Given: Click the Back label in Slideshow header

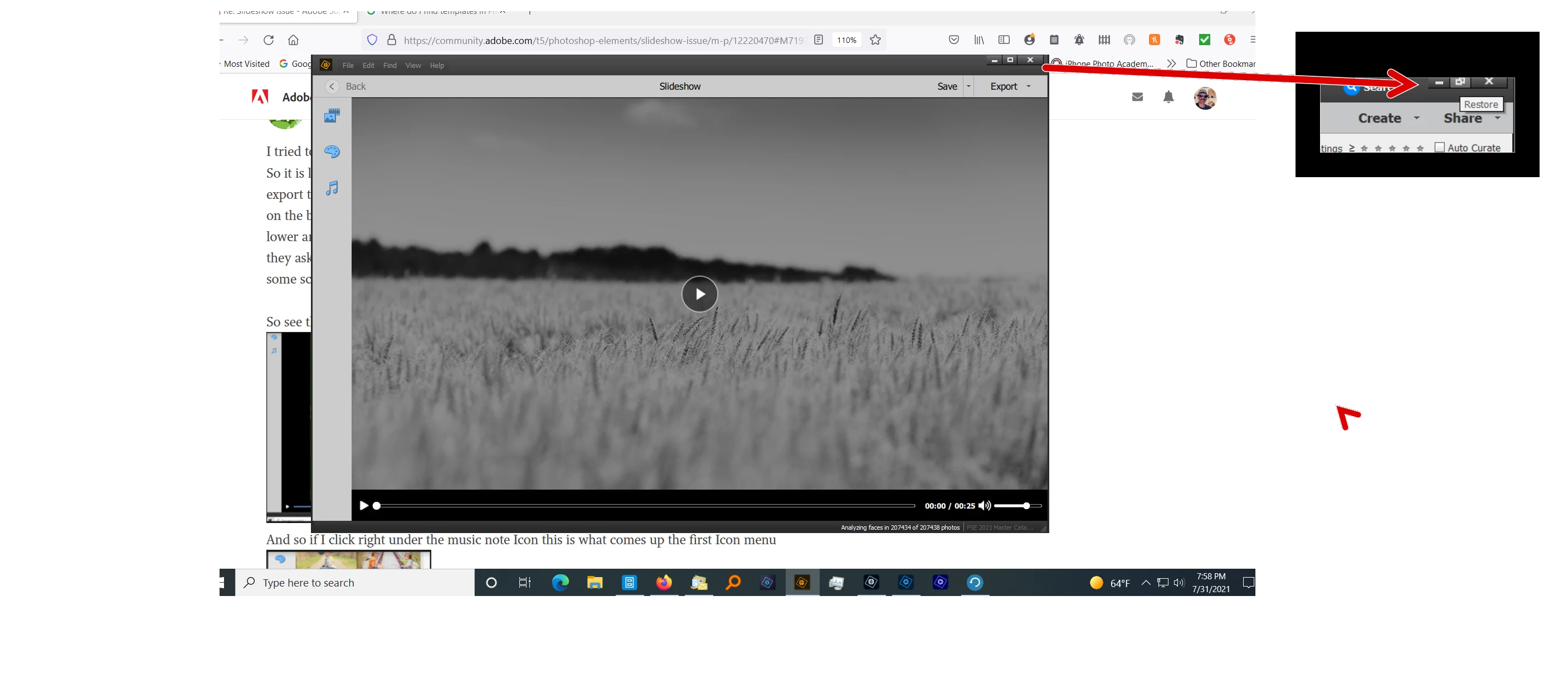Looking at the screenshot, I should [x=356, y=86].
